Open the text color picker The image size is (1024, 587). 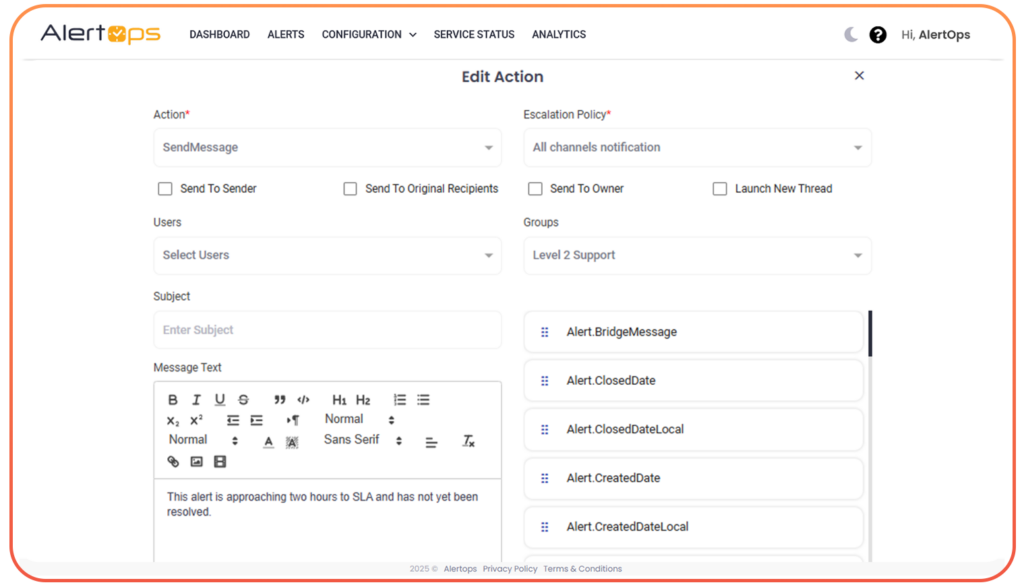[268, 441]
